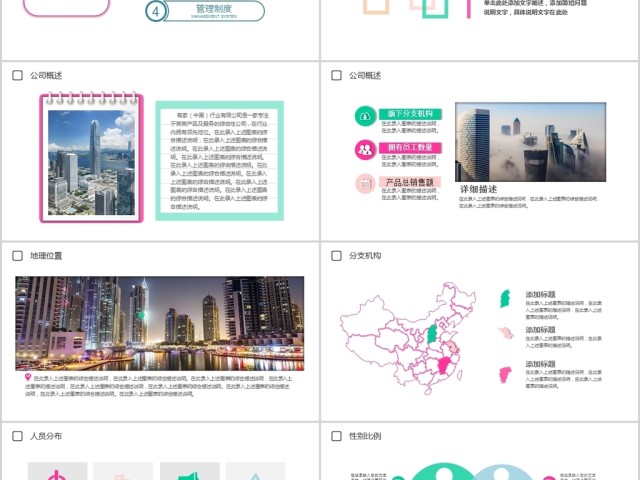Tick the square beside 性别比例
The image size is (640, 480).
pyautogui.click(x=336, y=436)
